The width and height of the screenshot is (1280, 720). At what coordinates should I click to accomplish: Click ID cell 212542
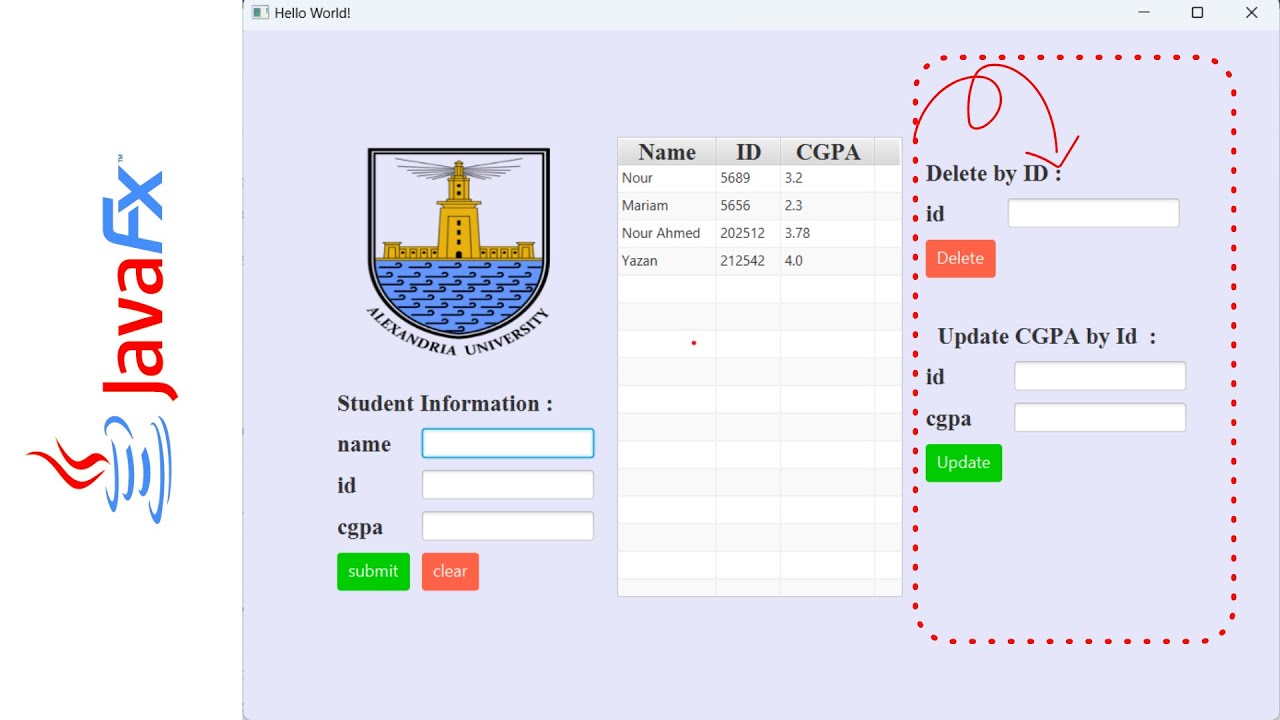click(x=748, y=261)
